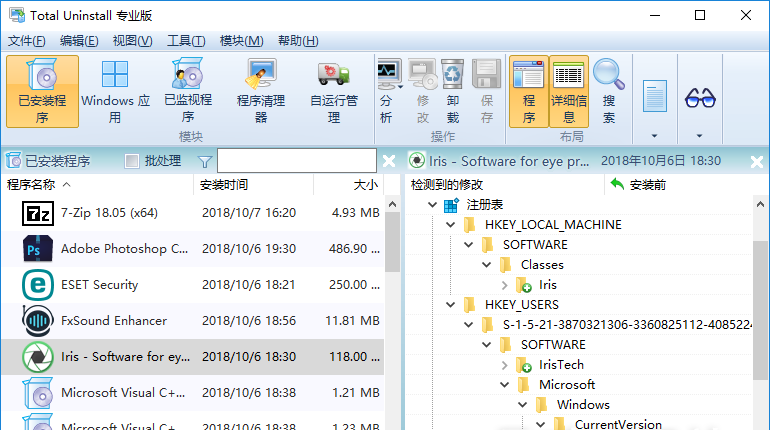Enable the 批处理 checkbox

coord(132,161)
